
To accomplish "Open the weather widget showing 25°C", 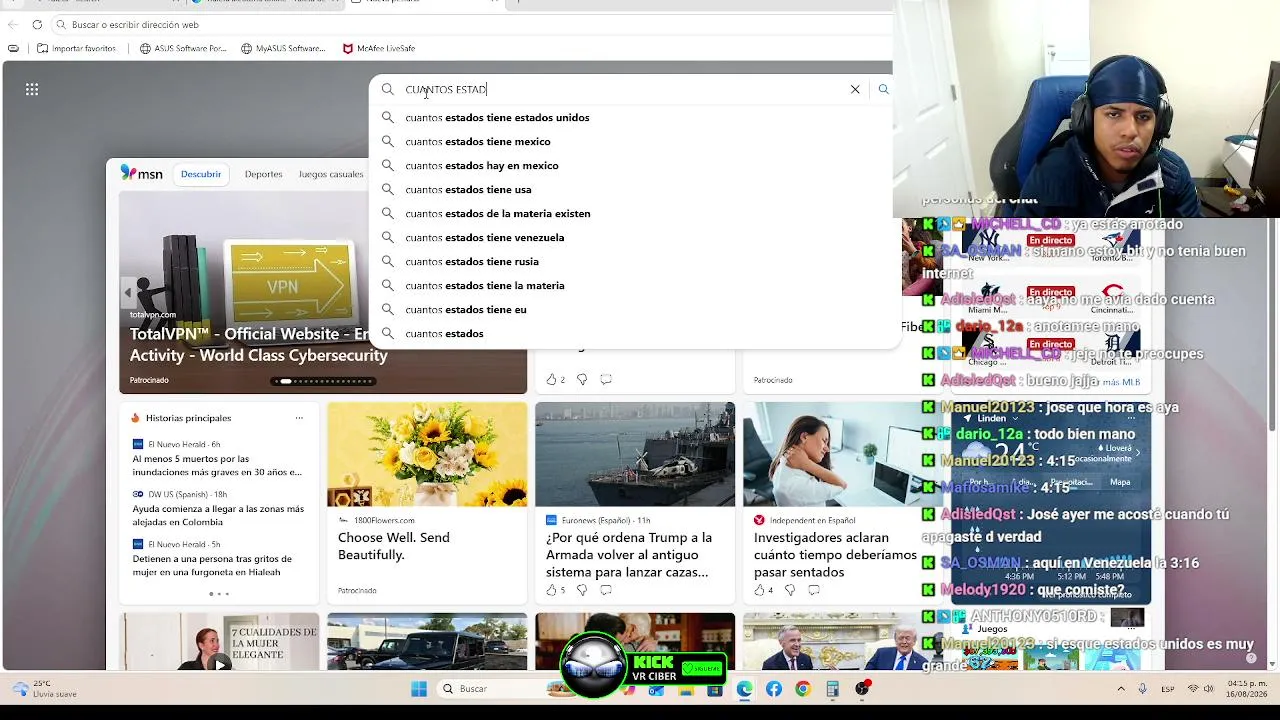I will [x=45, y=689].
